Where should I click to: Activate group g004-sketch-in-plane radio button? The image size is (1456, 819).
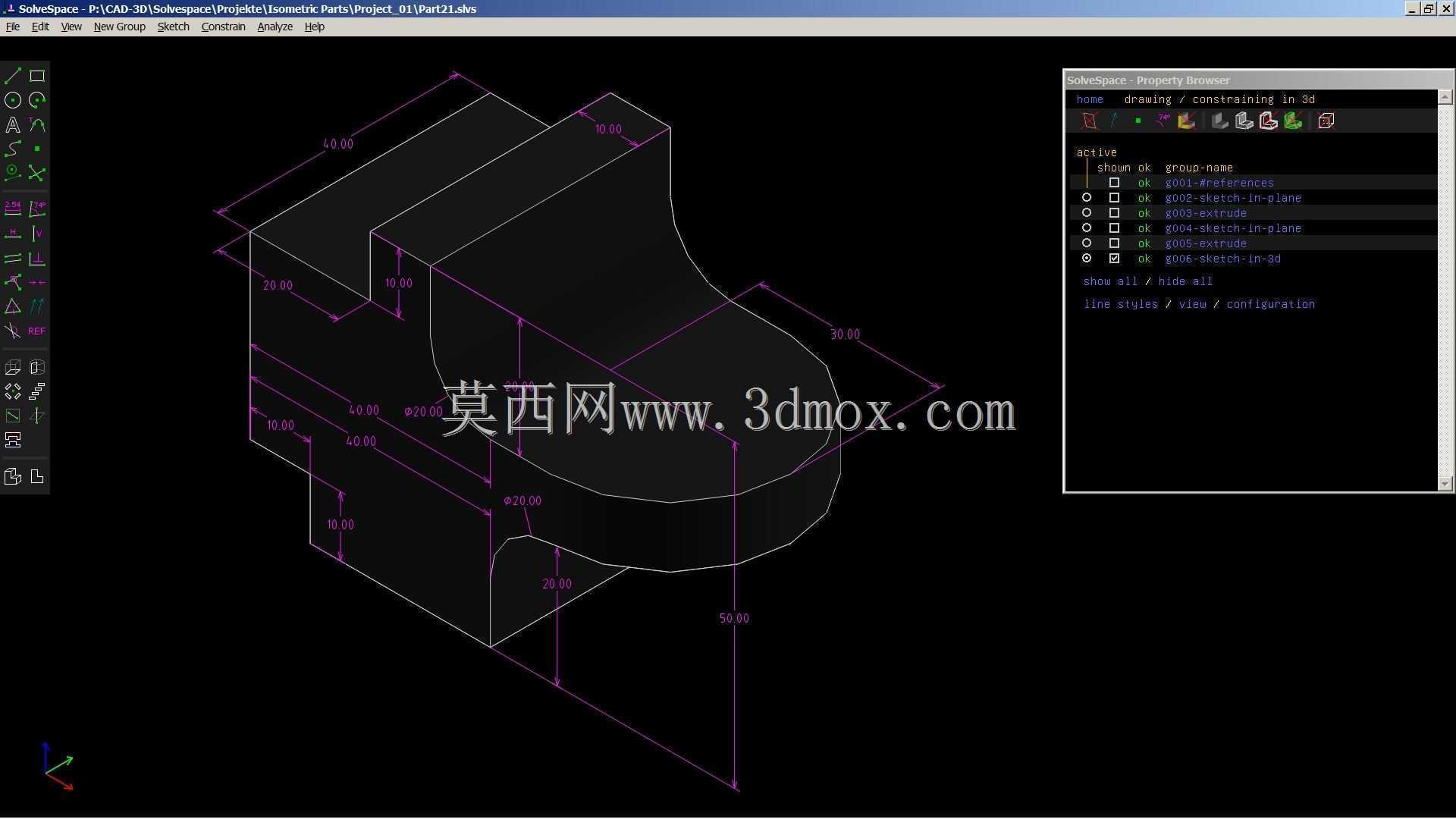(x=1087, y=228)
